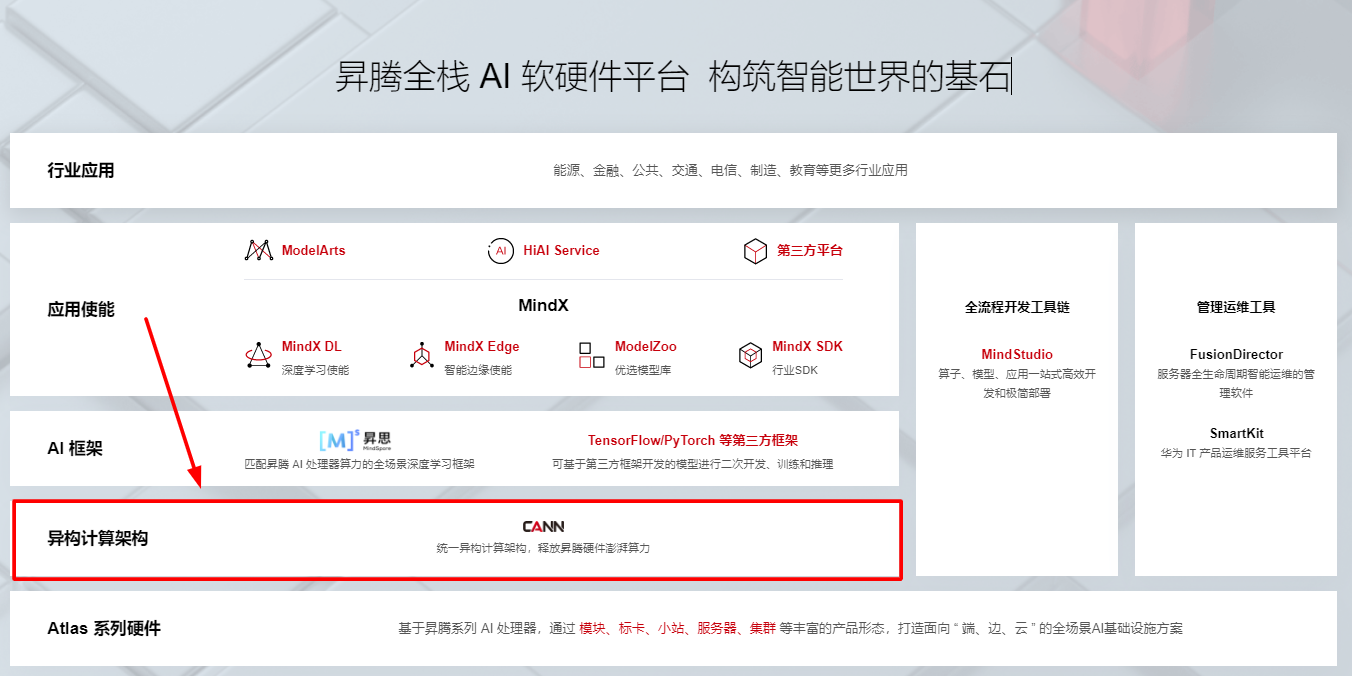The image size is (1352, 676).
Task: Click the 智能边缘使能 subtitle
Action: tap(478, 370)
